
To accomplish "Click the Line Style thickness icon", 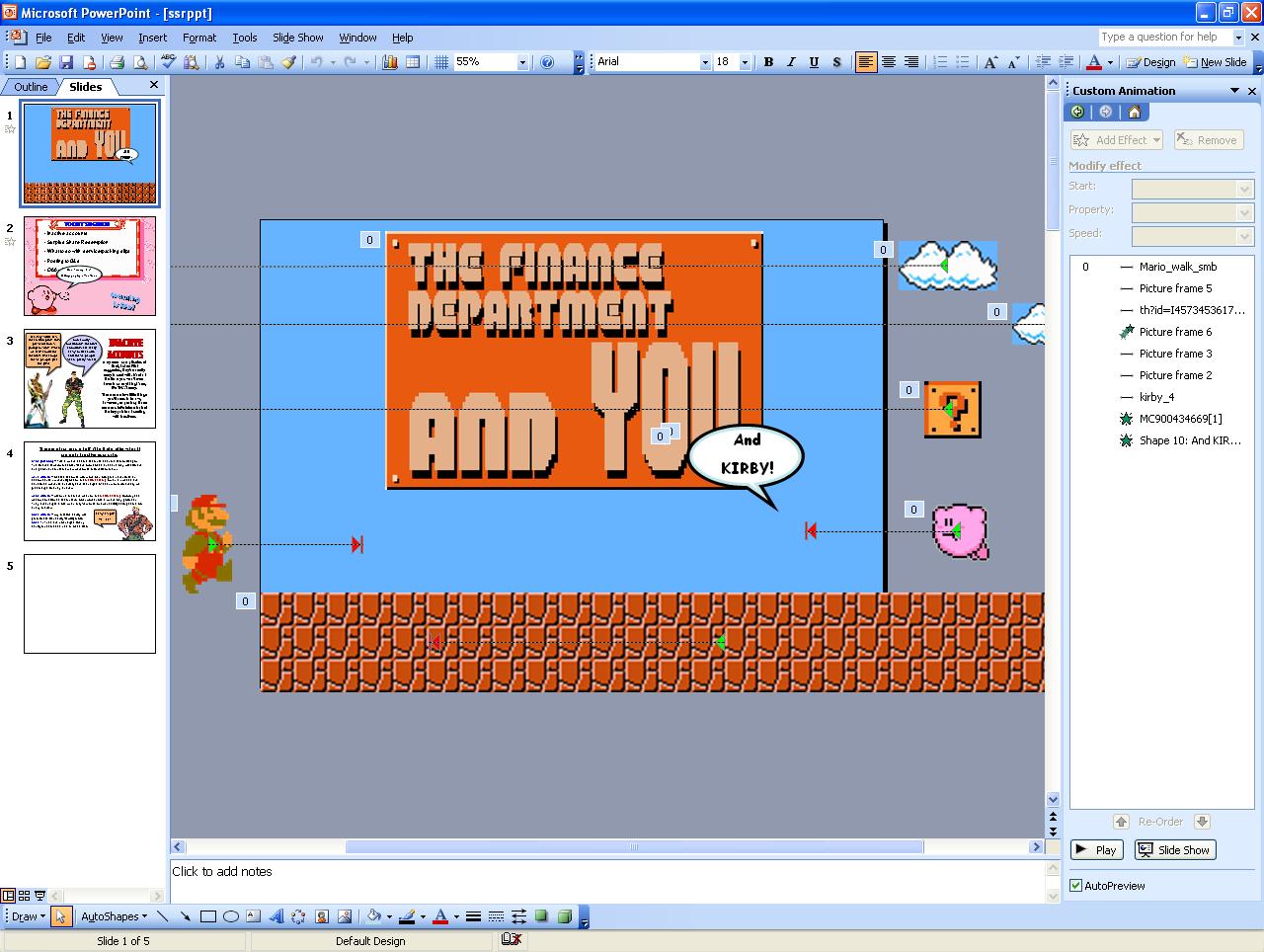I will pyautogui.click(x=473, y=916).
